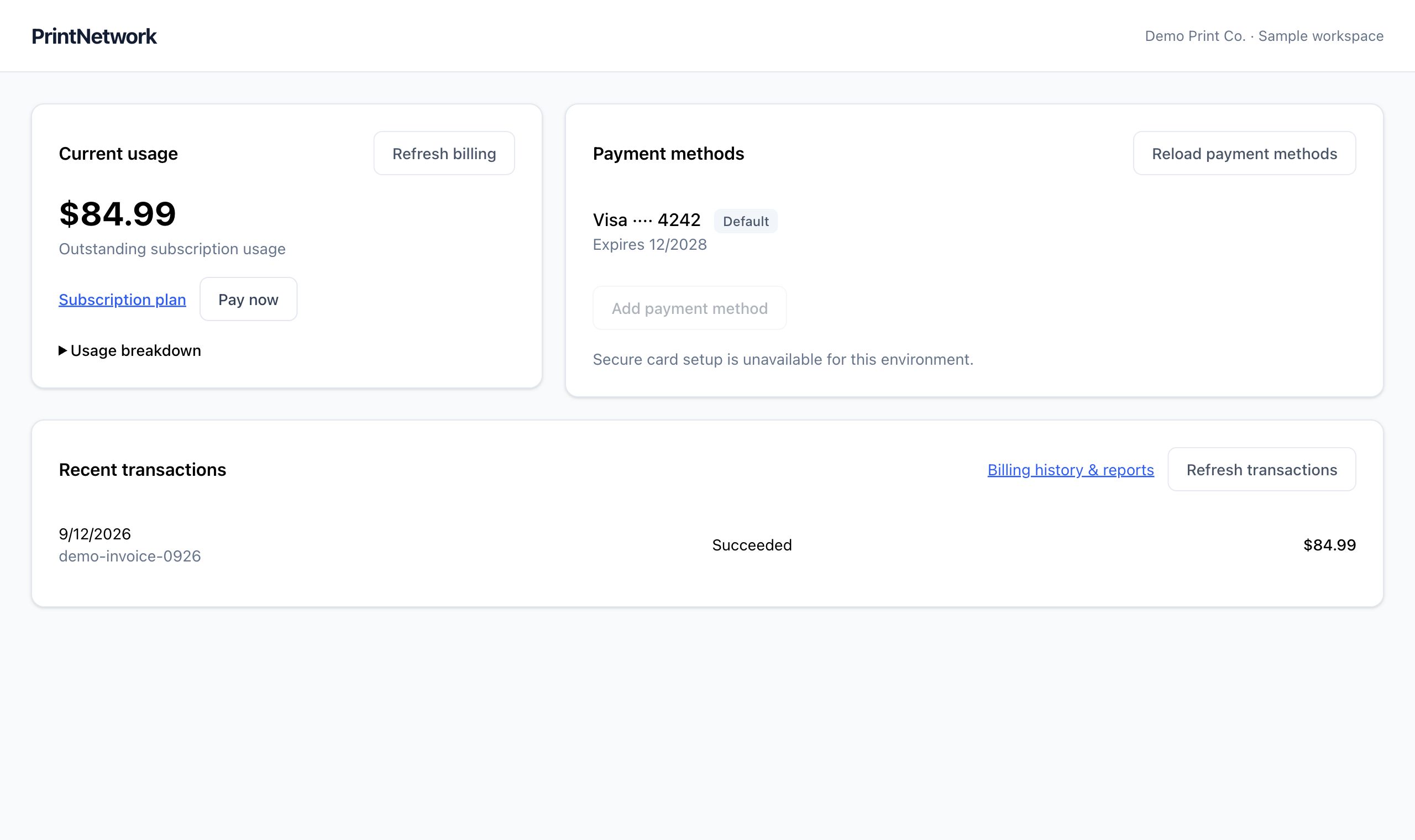Click the Secure card setup unavailable notice
The image size is (1415, 840).
[x=783, y=359]
